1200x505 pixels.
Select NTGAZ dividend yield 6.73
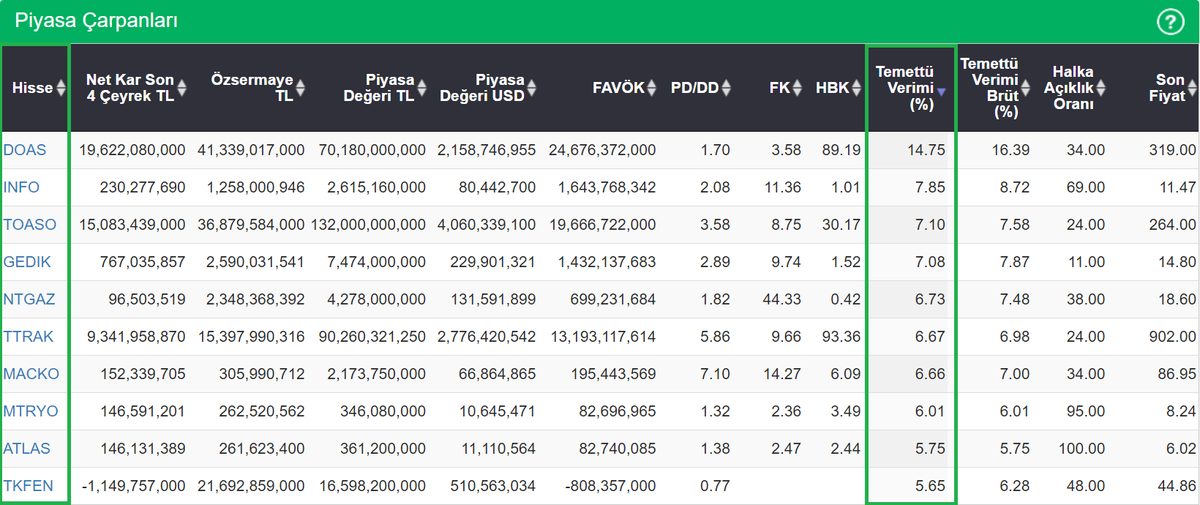pyautogui.click(x=930, y=299)
